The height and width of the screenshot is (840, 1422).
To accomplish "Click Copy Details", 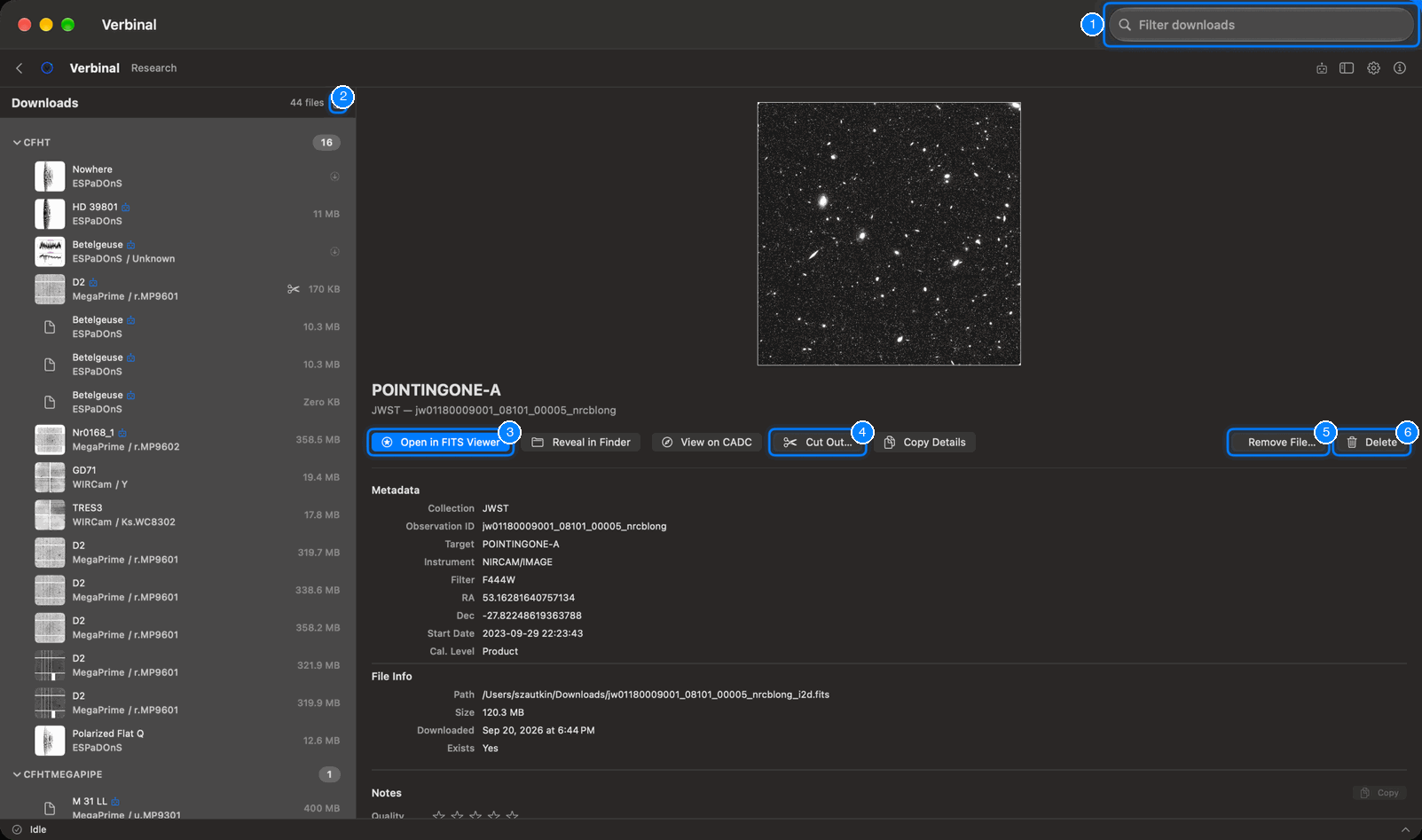I will [x=924, y=443].
